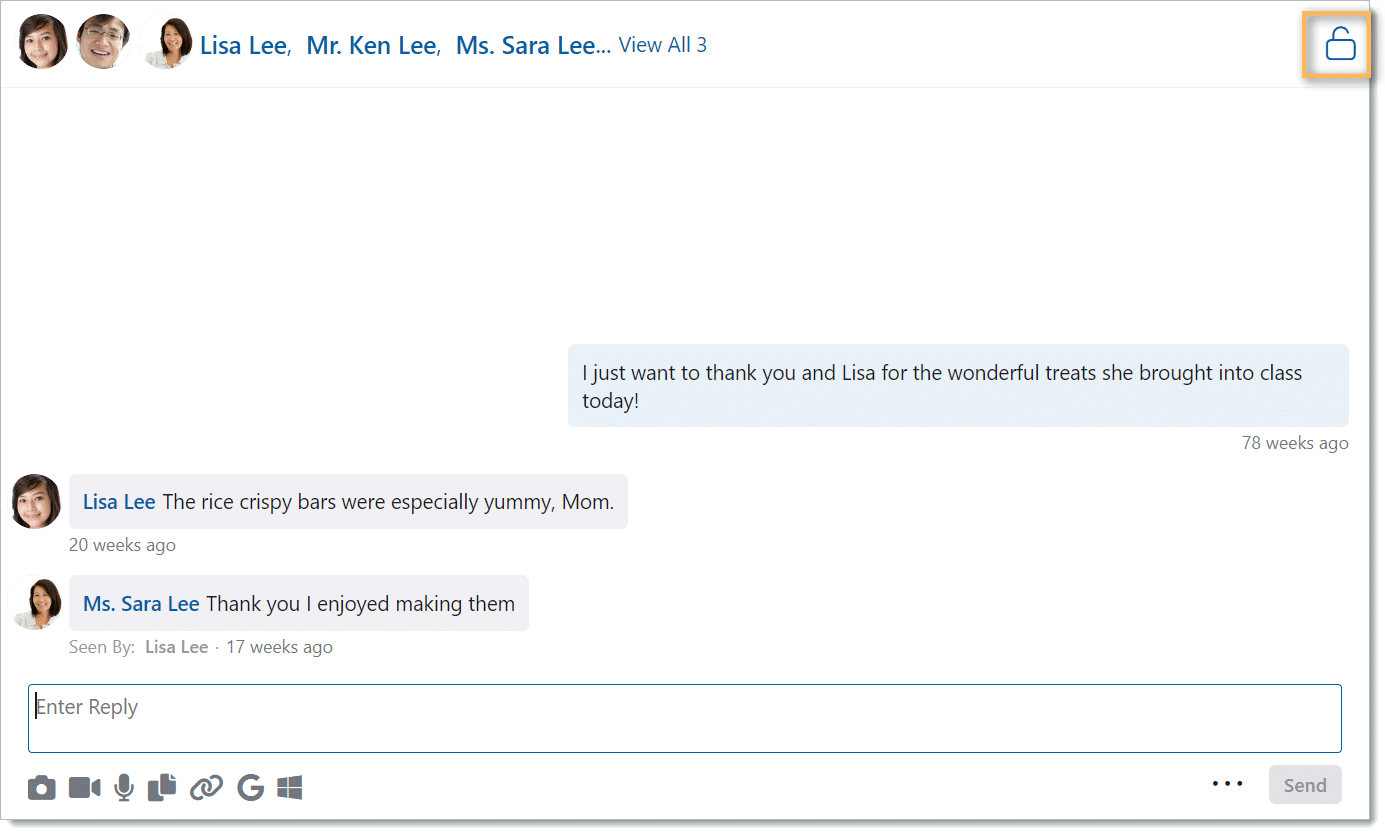The image size is (1385, 835).
Task: Click the attach files icon
Action: (x=162, y=788)
